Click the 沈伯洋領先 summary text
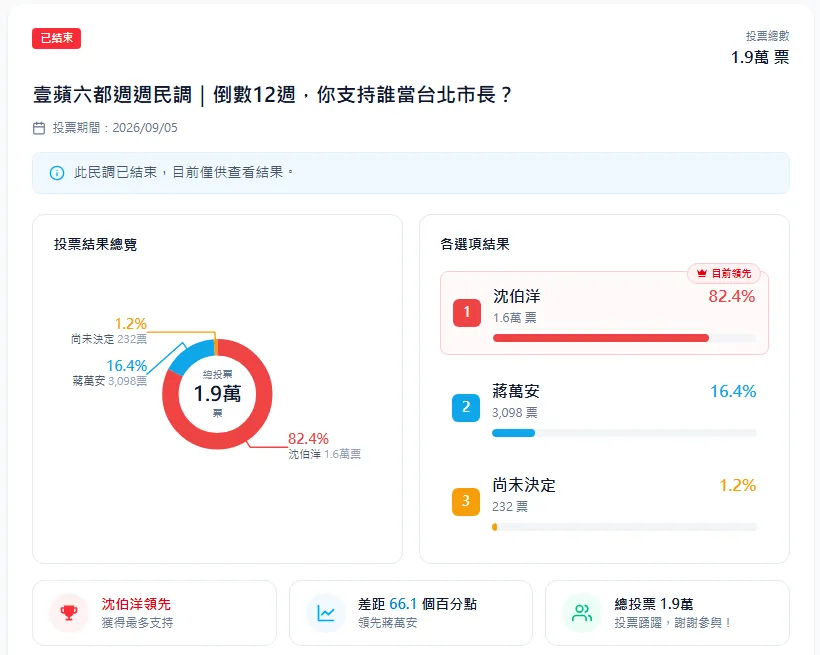The image size is (820, 655). (x=136, y=604)
